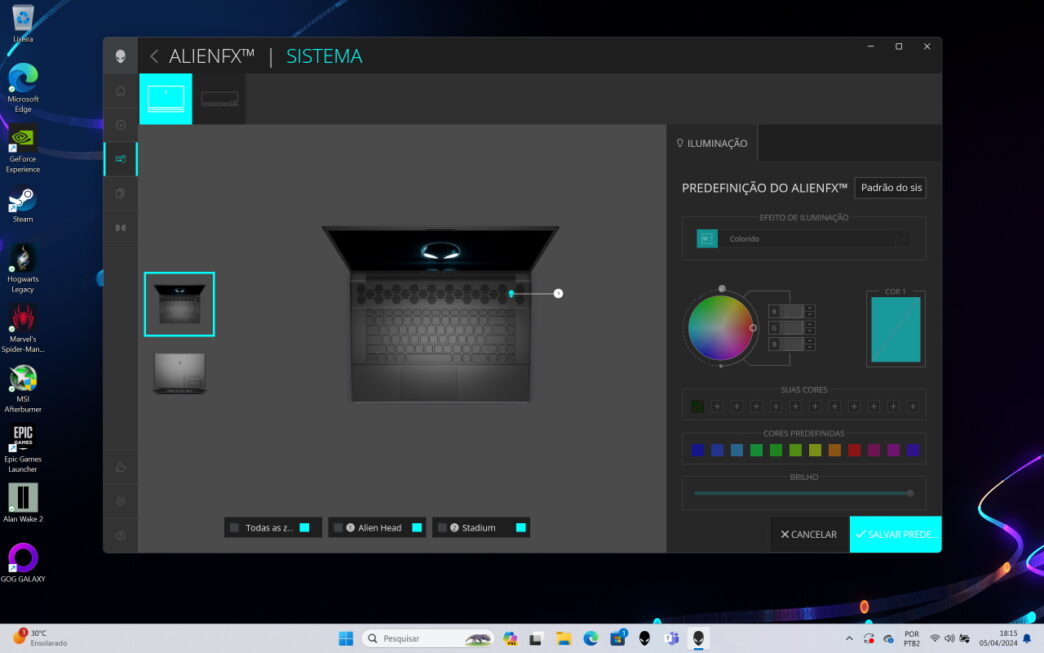Increase the G value with the stepper
The height and width of the screenshot is (653, 1044).
(810, 325)
